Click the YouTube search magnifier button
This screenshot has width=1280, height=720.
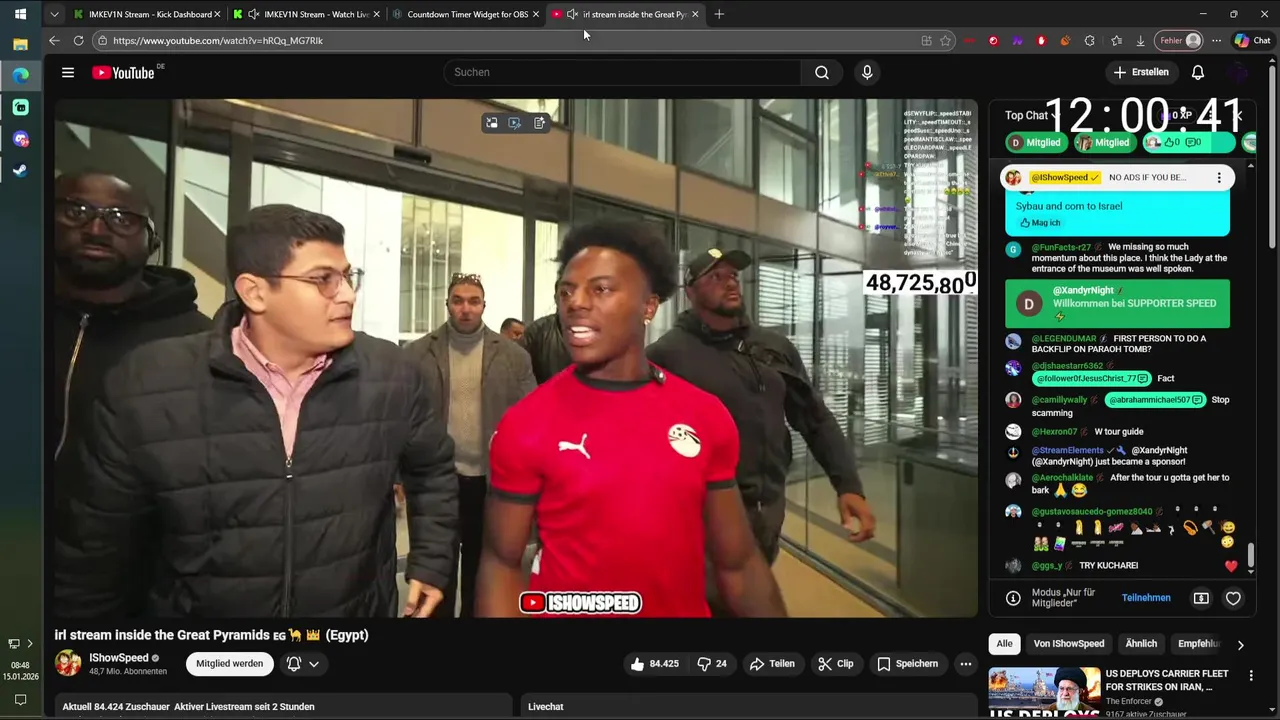(821, 72)
